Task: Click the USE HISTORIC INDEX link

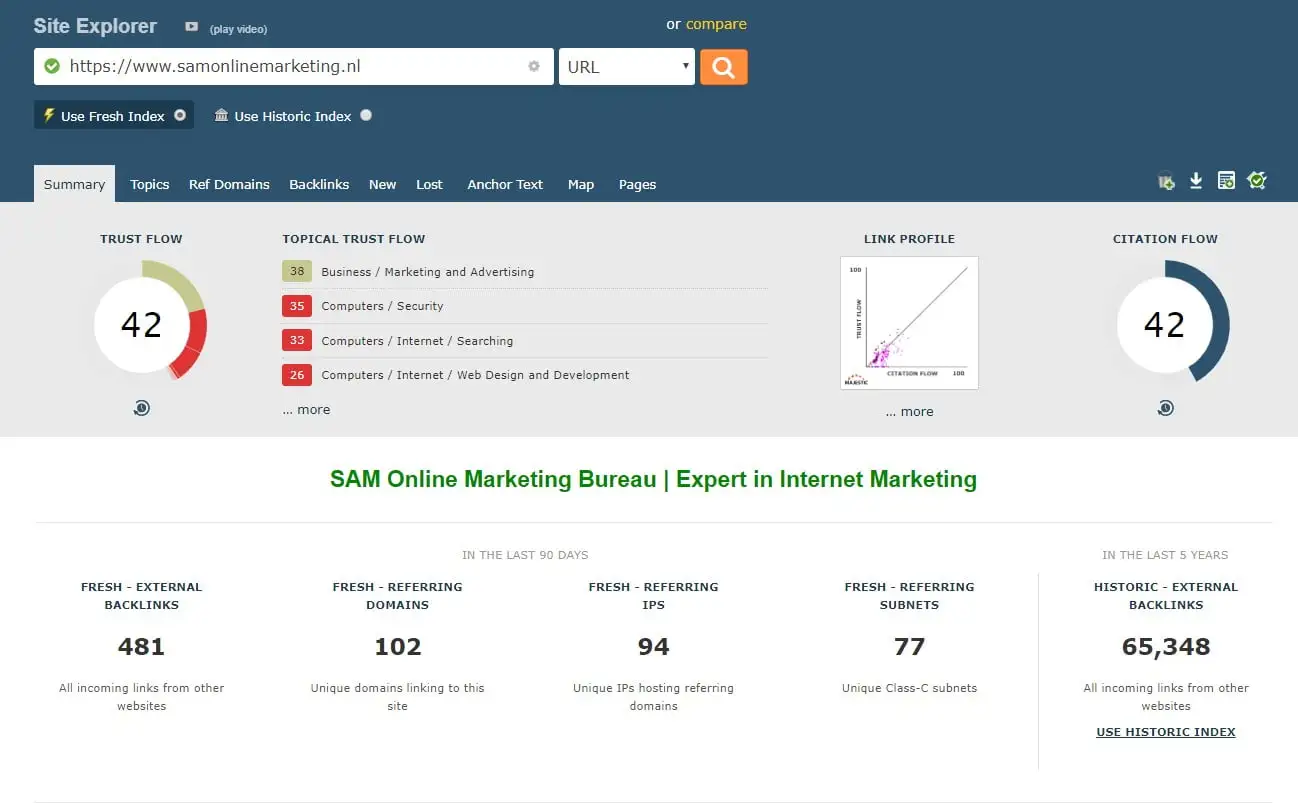Action: pos(1166,732)
